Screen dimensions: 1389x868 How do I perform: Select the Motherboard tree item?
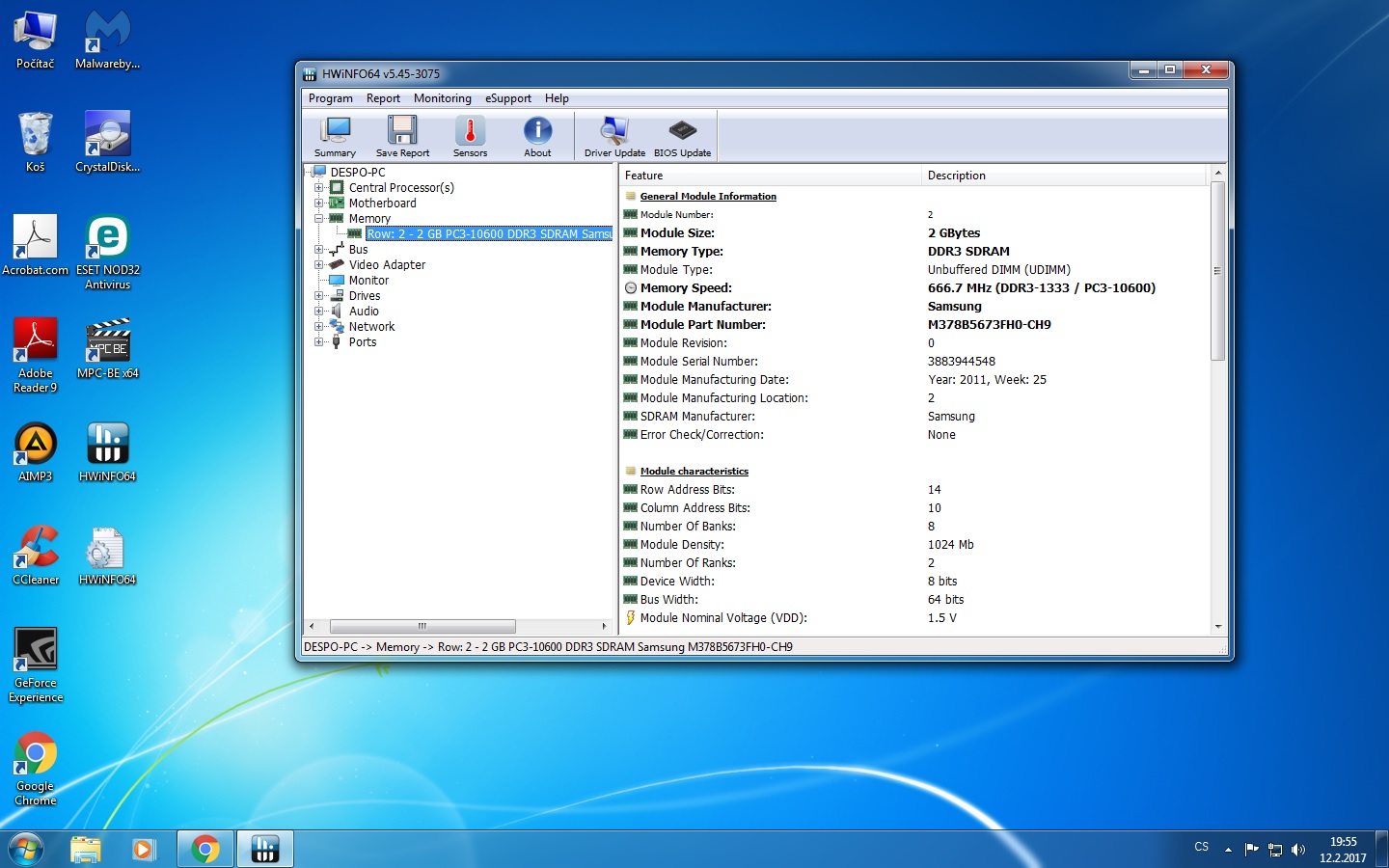(x=382, y=203)
